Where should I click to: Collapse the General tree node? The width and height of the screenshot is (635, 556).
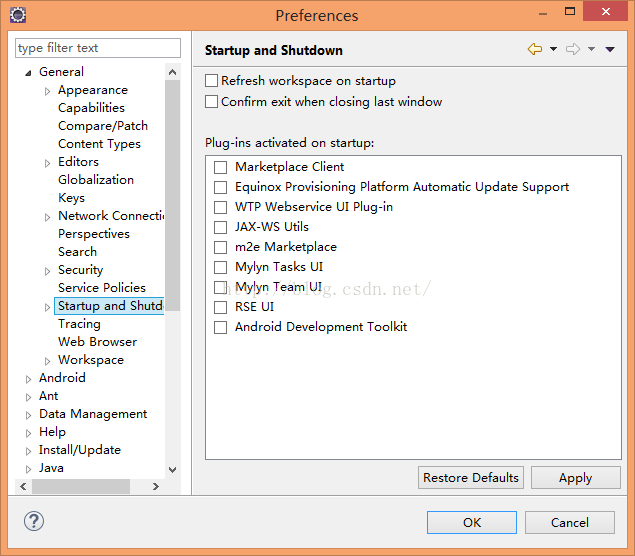(x=28, y=73)
